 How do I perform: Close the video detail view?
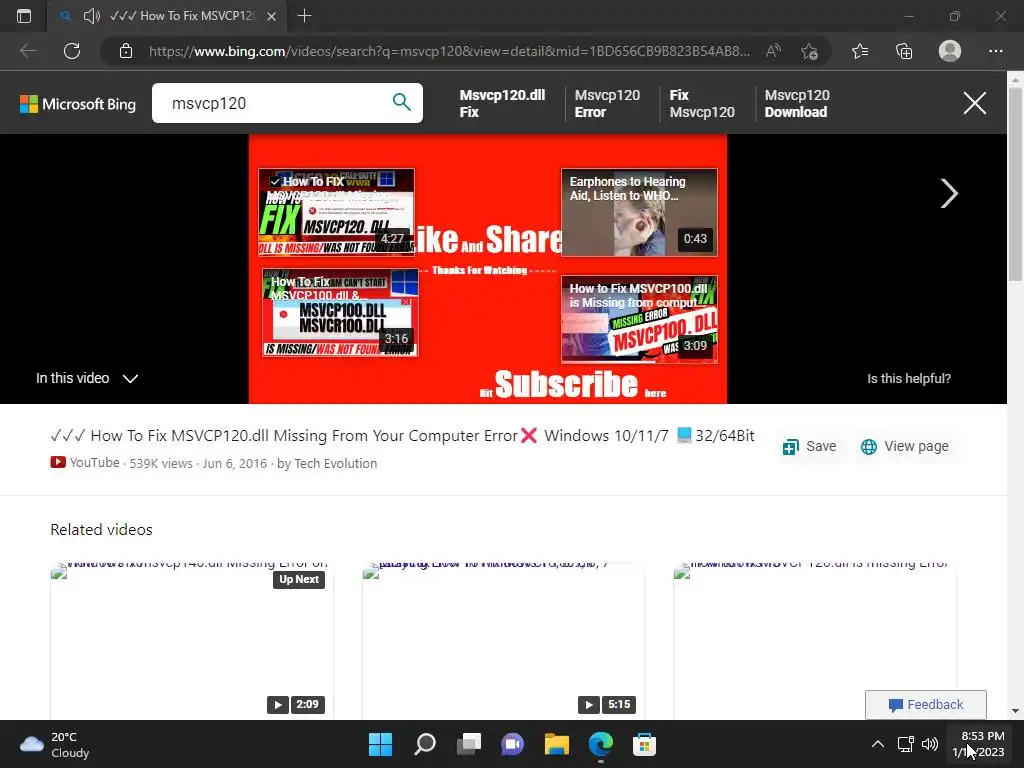click(974, 103)
